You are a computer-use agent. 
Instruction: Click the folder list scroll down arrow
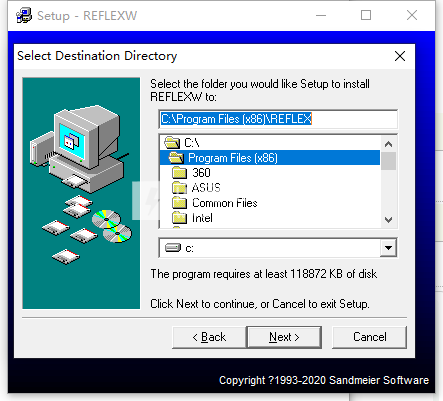coord(388,220)
